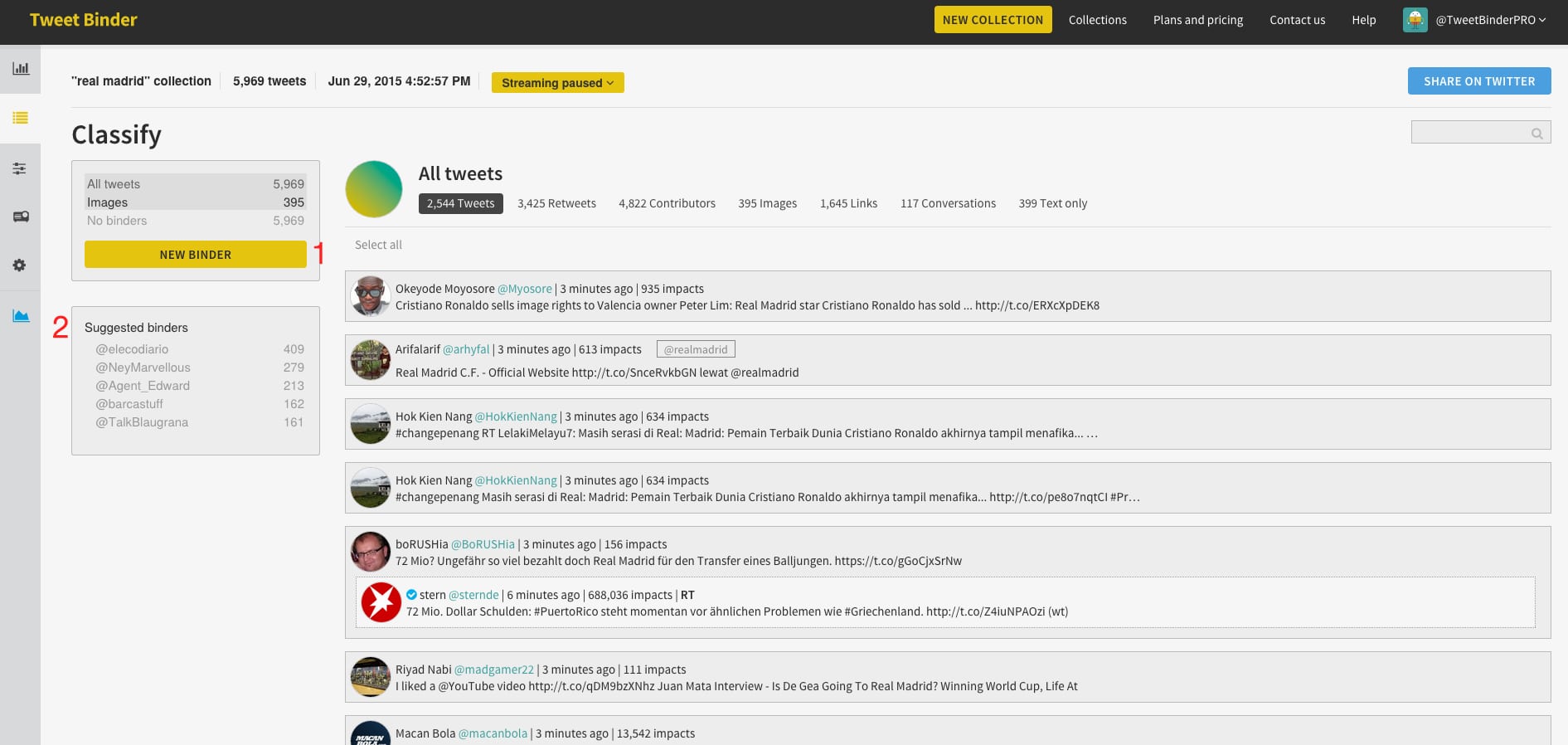This screenshot has width=1568, height=745.
Task: Select the yellow list view sidebar icon
Action: tap(21, 118)
